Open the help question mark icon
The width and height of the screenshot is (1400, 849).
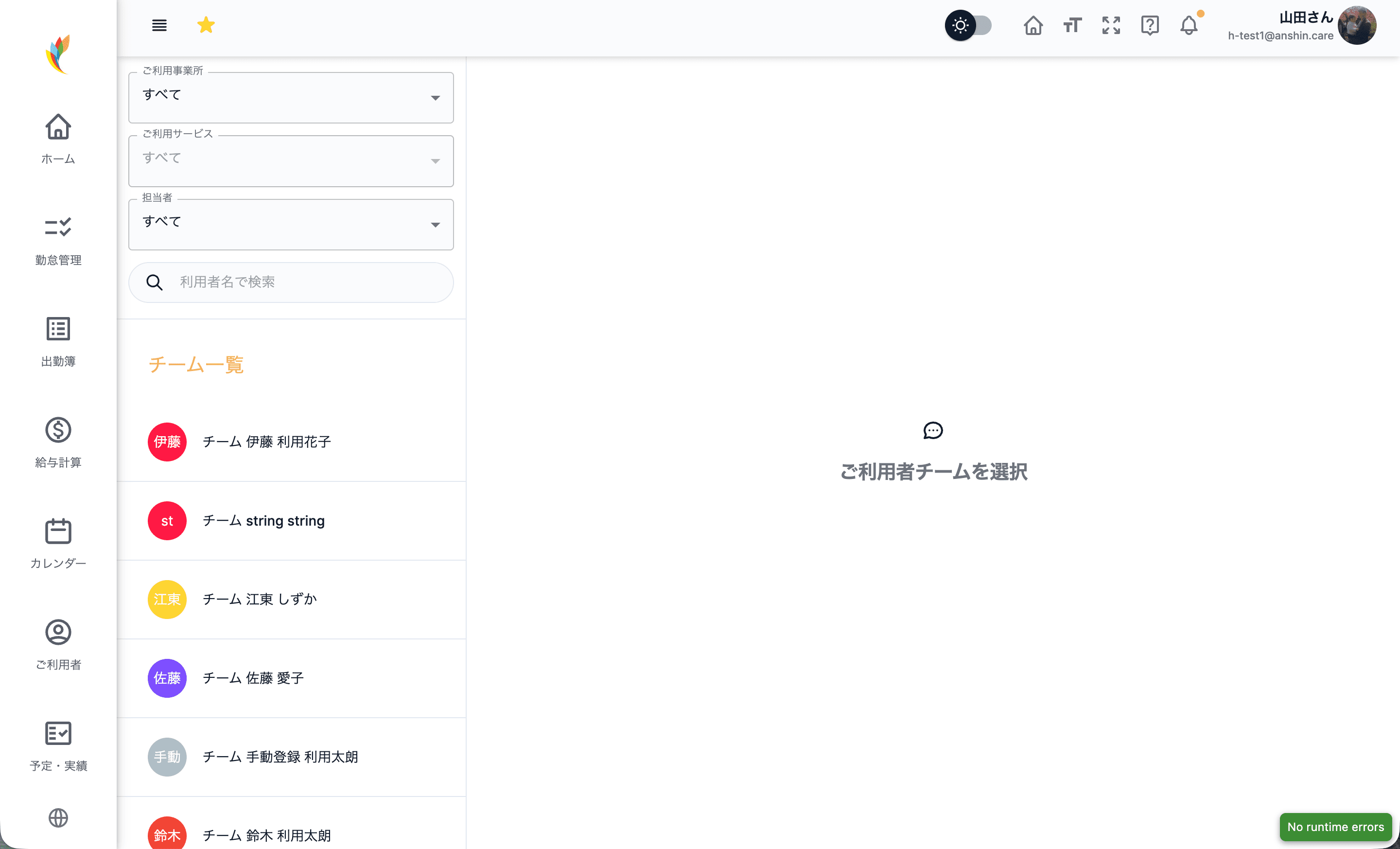pos(1150,26)
